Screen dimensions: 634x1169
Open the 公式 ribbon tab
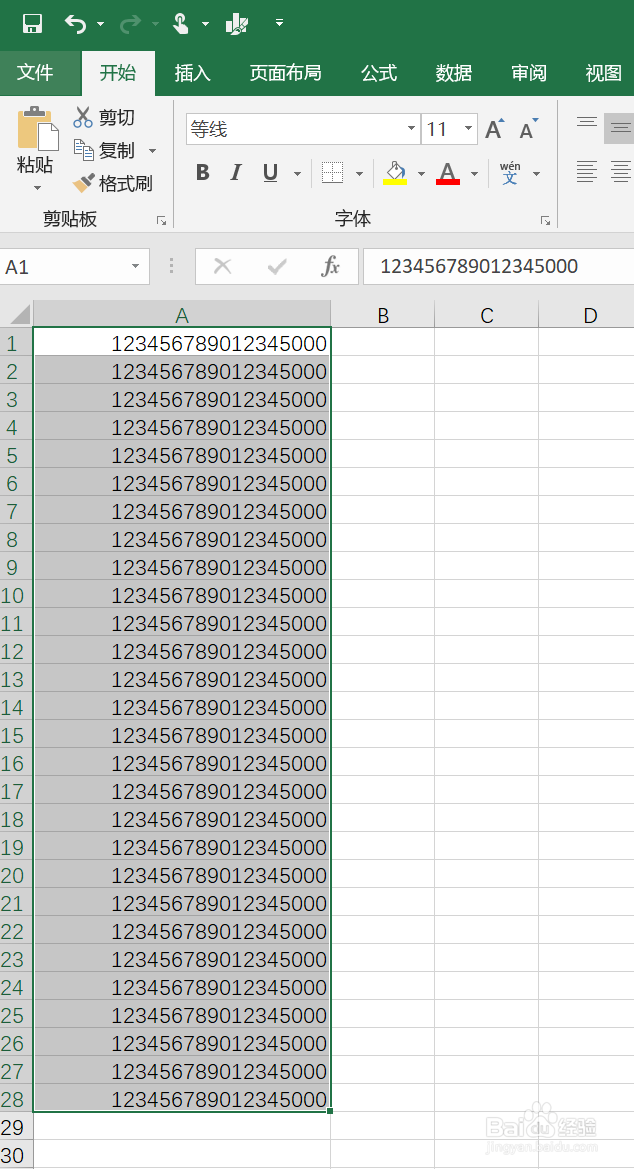pyautogui.click(x=379, y=72)
